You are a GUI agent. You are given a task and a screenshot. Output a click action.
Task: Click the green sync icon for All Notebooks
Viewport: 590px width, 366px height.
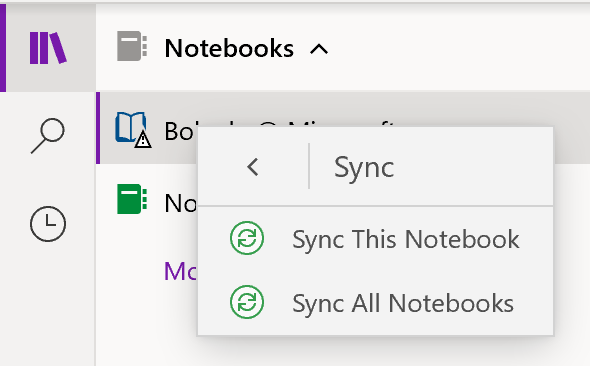click(247, 302)
